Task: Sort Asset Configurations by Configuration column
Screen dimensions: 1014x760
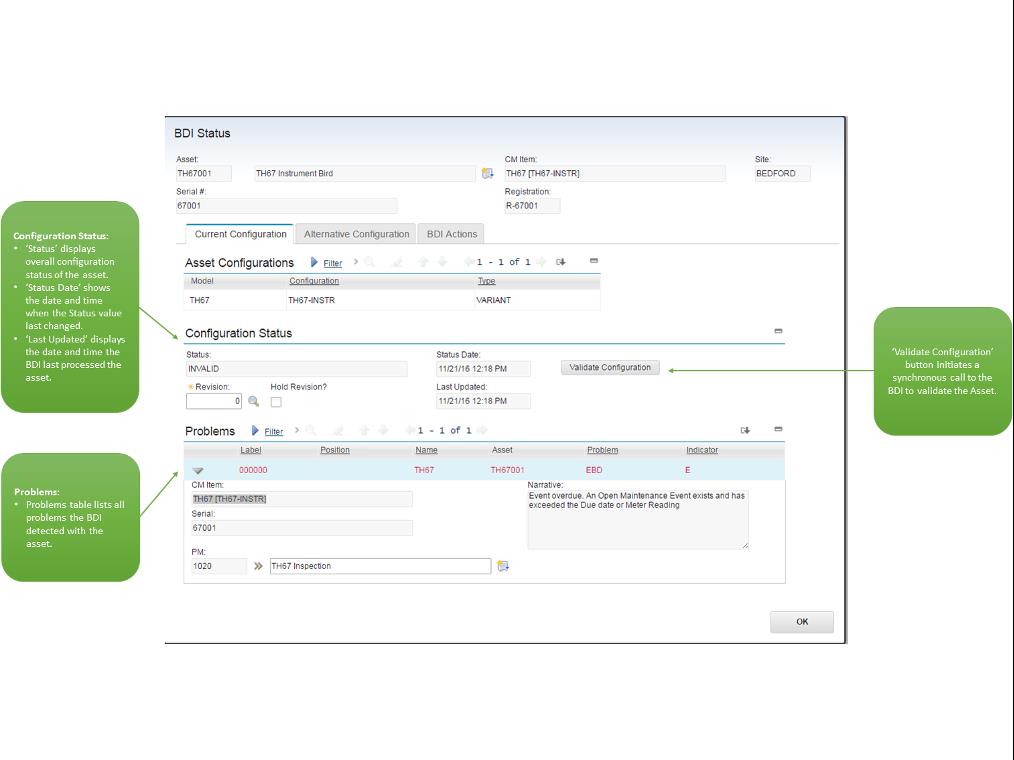Action: [x=314, y=281]
